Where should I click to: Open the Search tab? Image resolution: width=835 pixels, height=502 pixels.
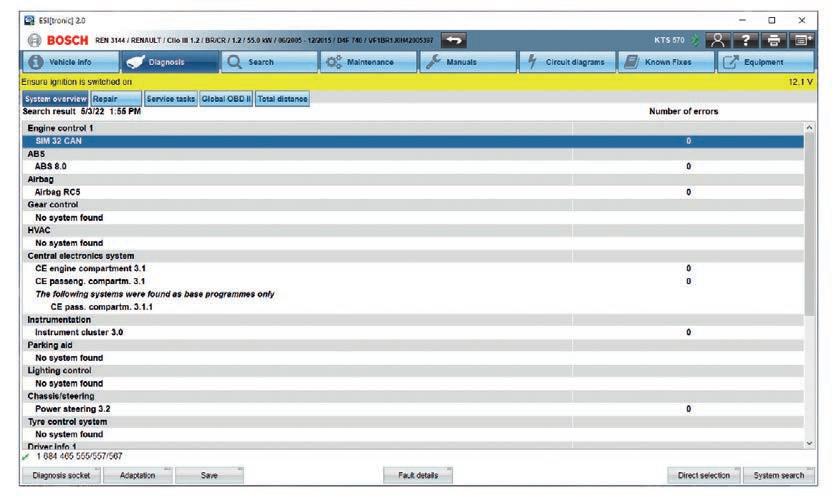(269, 62)
